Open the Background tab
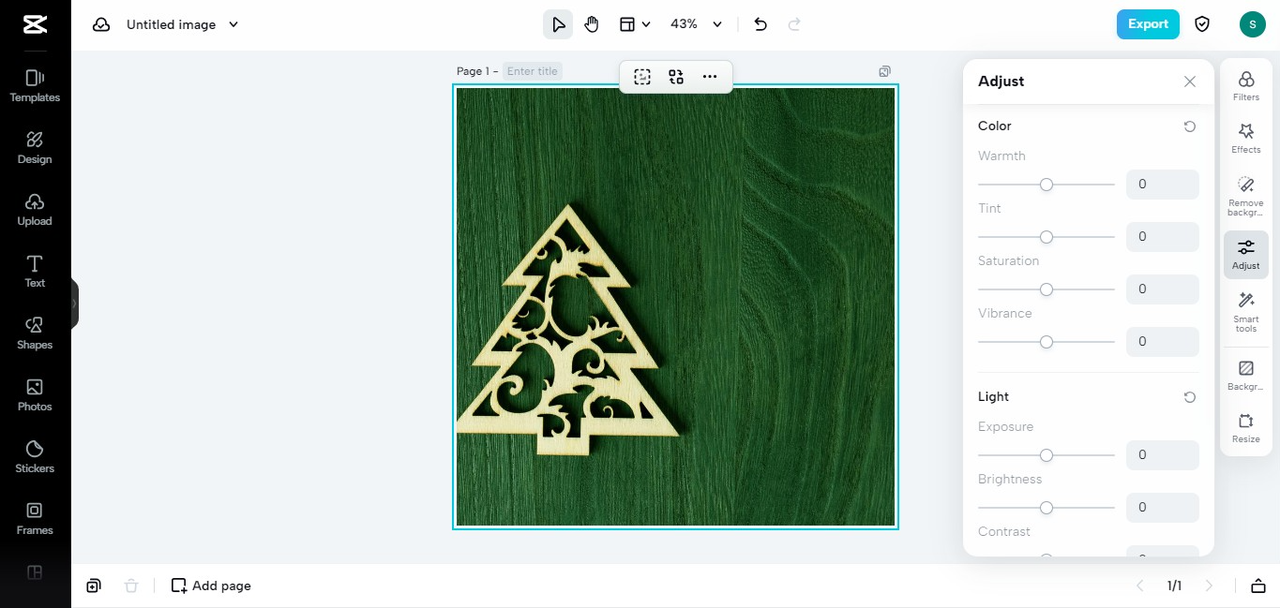The height and width of the screenshot is (608, 1280). [1246, 375]
